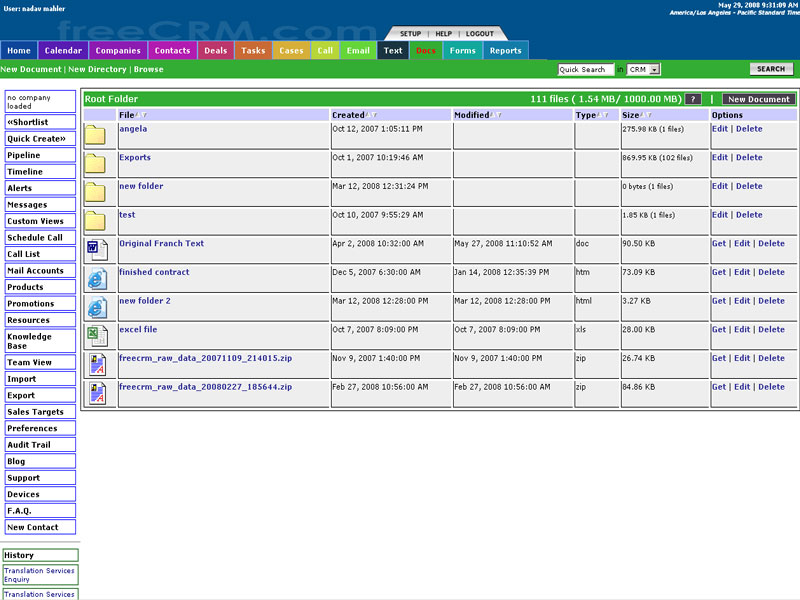Click the SETUP link
The image size is (800, 600).
[x=410, y=34]
